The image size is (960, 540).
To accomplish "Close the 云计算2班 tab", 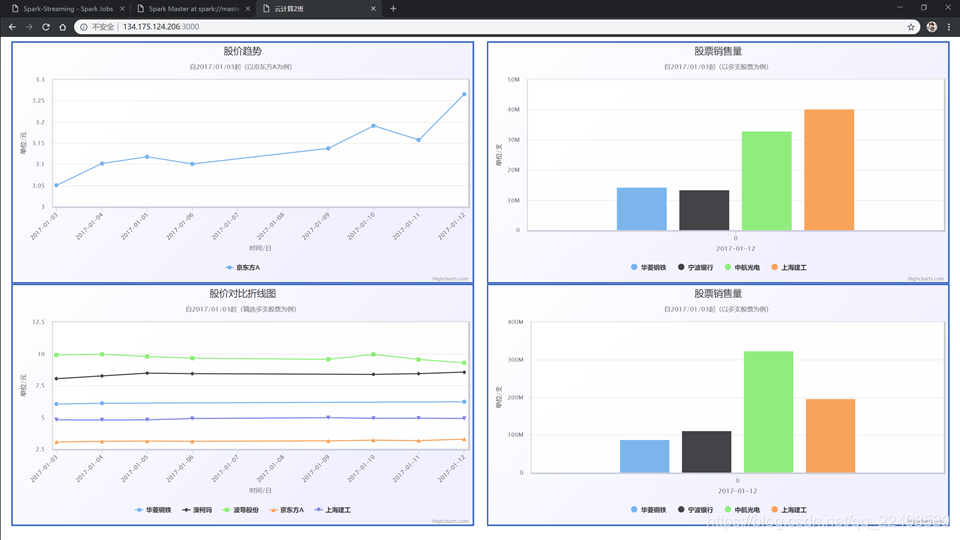I will pos(373,9).
